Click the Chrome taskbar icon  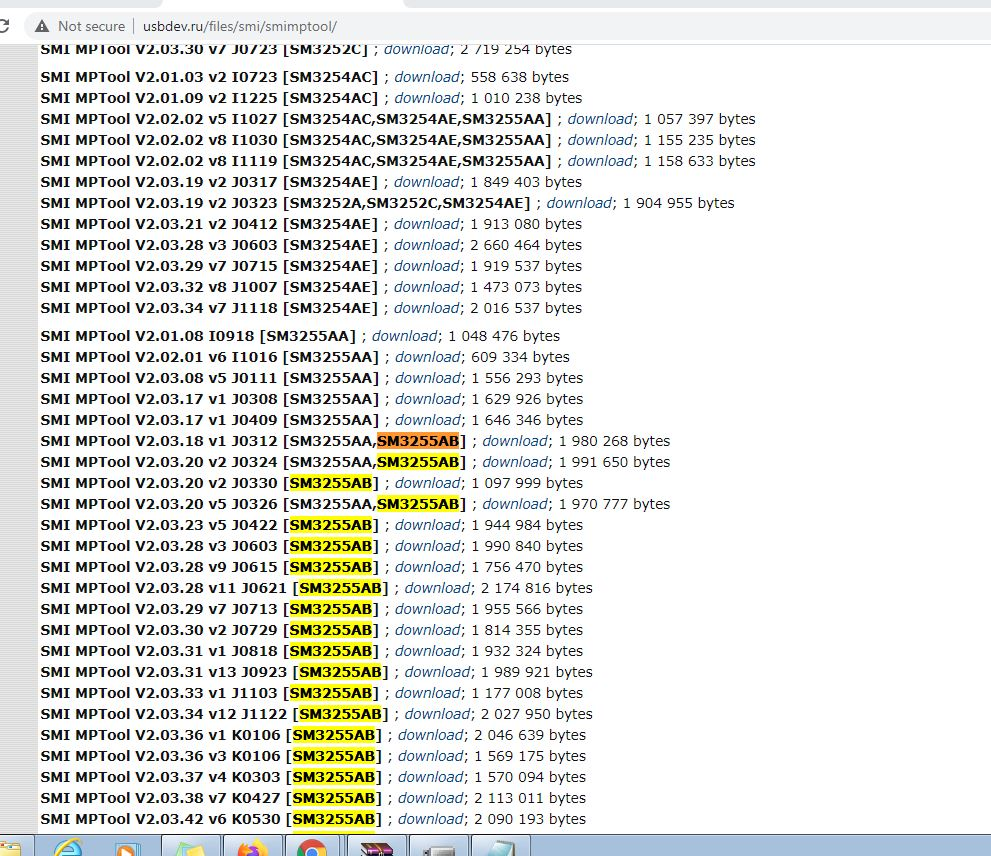click(312, 848)
